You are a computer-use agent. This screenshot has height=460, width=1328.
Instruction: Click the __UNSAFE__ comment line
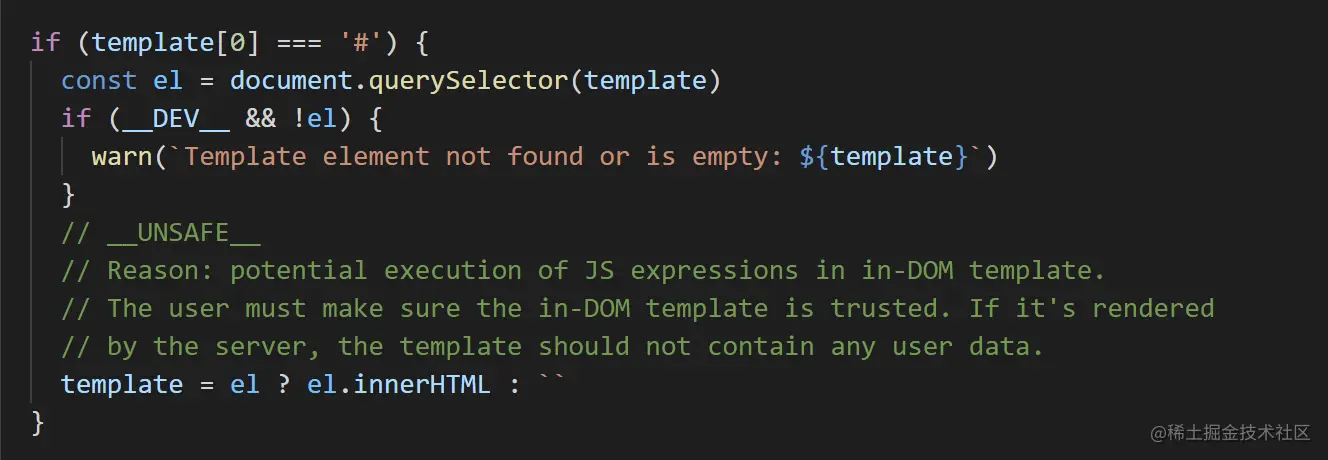pyautogui.click(x=183, y=232)
